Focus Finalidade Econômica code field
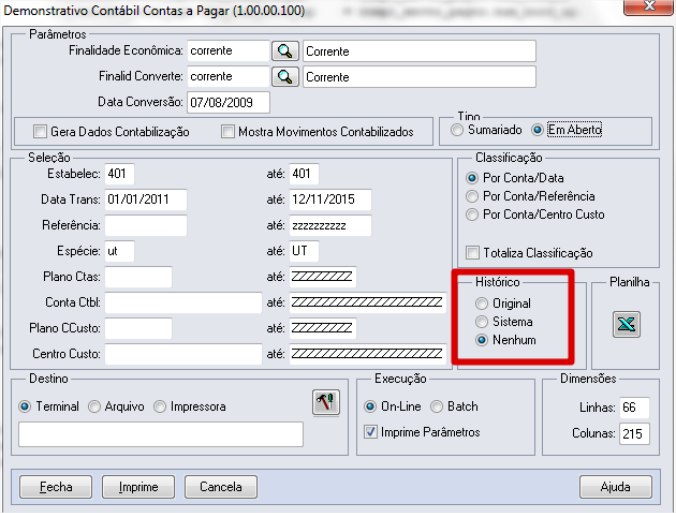Viewport: 676px width, 513px height. click(x=228, y=51)
